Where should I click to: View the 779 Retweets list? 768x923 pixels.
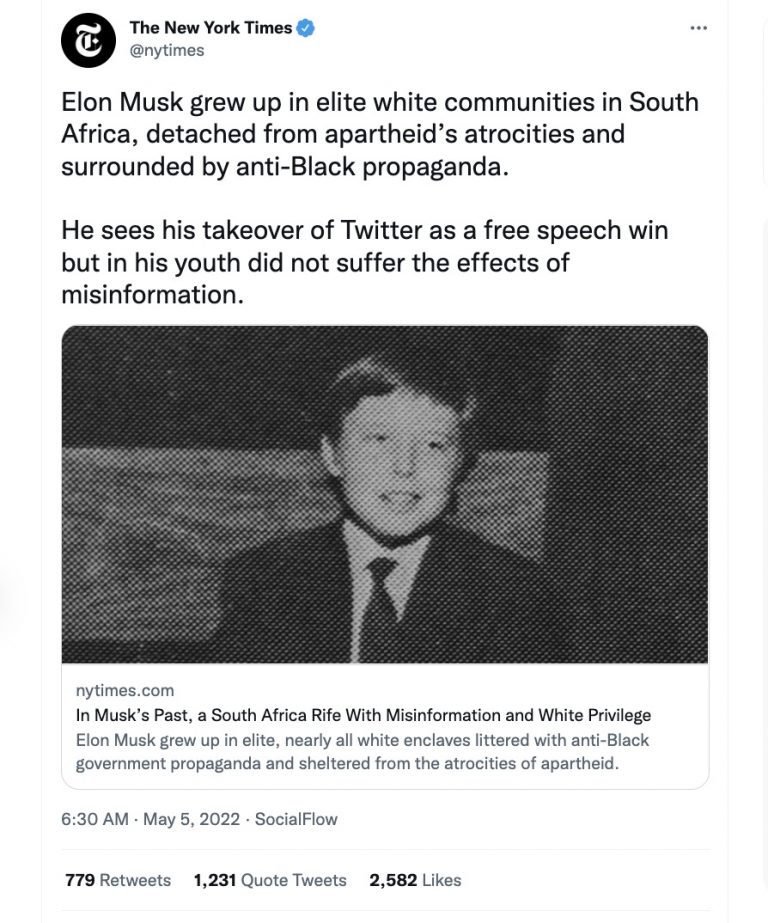coord(118,880)
